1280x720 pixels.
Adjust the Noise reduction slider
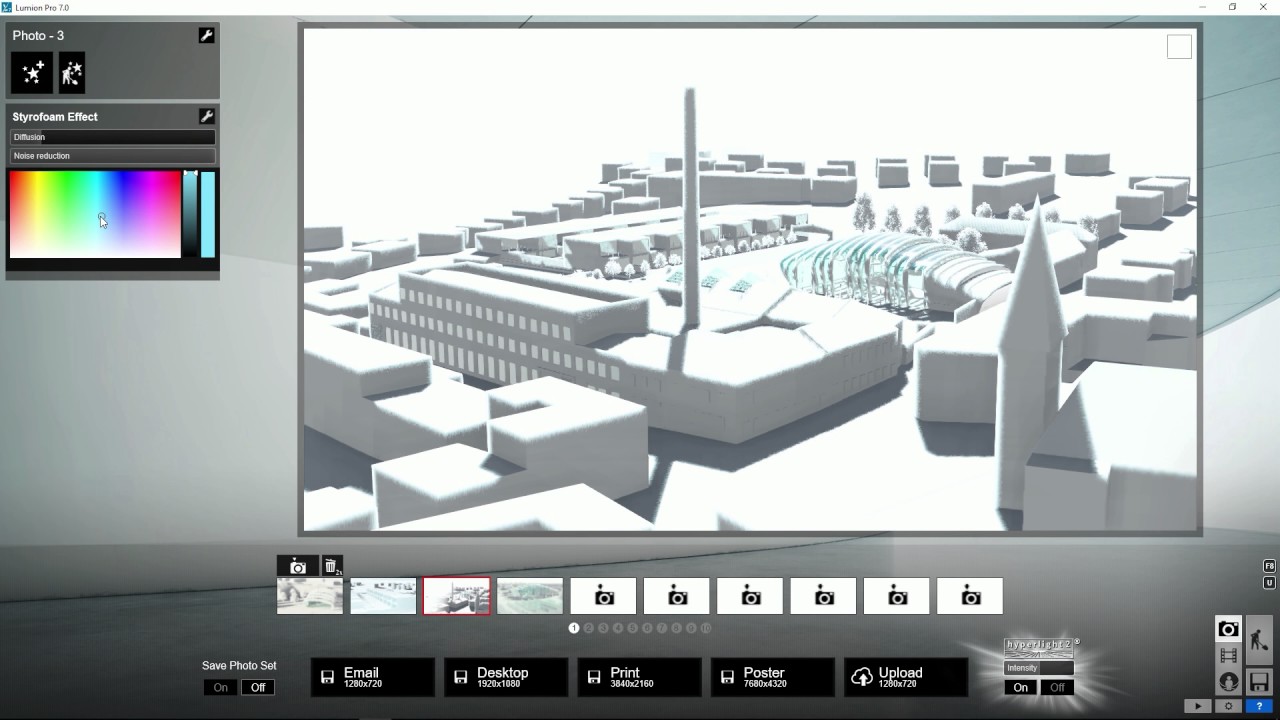[x=112, y=156]
